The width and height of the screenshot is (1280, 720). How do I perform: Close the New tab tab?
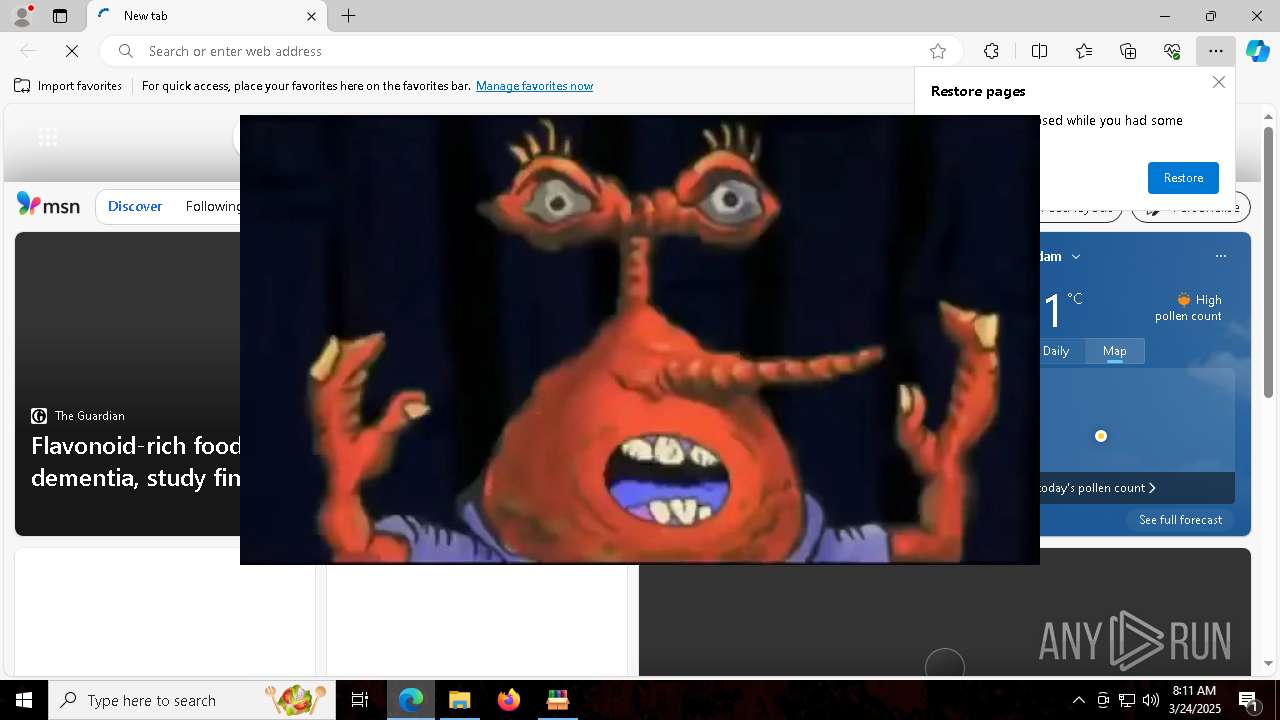click(x=311, y=16)
